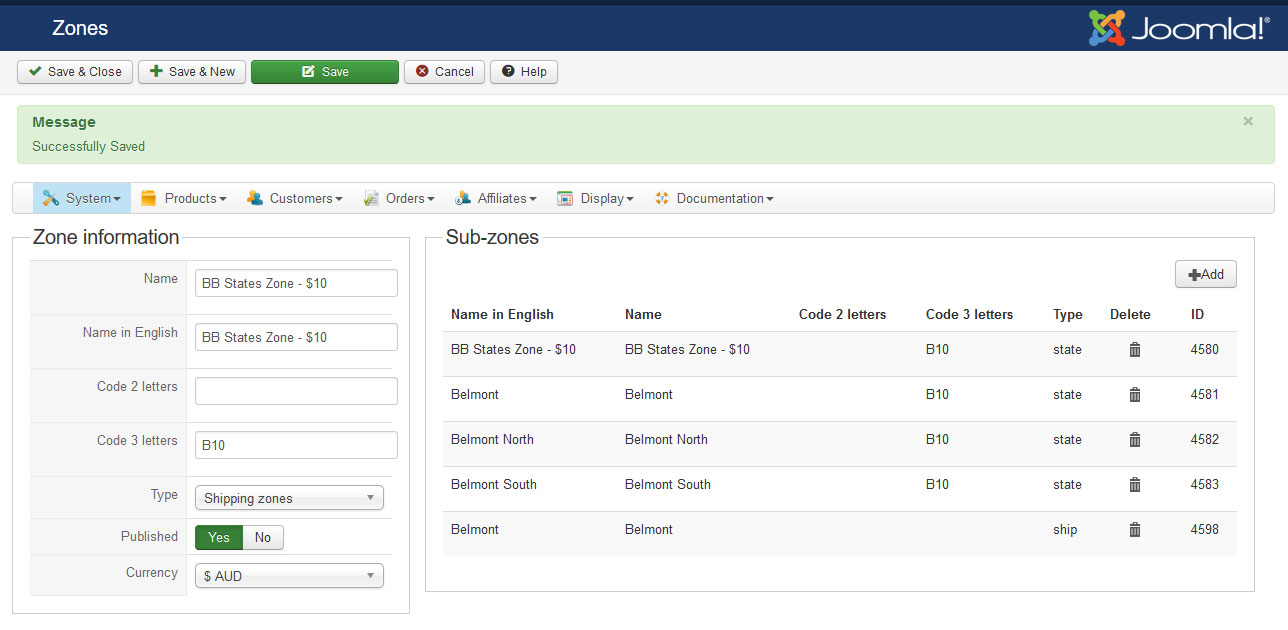Open the Type dropdown showing Shipping zones
This screenshot has width=1288, height=630.
pos(289,498)
